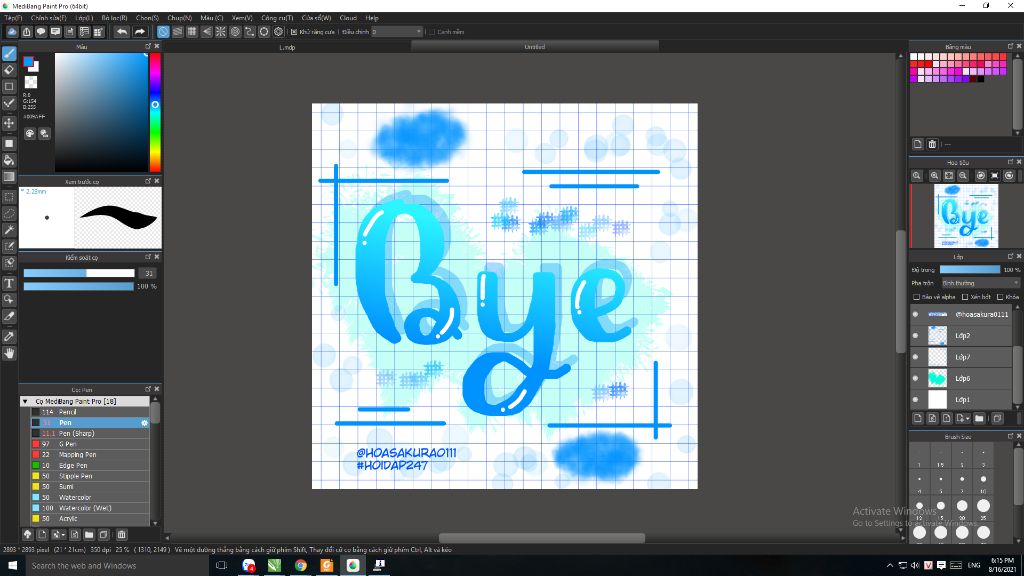The width and height of the screenshot is (1024, 576).
Task: Click the layer opacity Độ trong slider
Action: pyautogui.click(x=970, y=269)
